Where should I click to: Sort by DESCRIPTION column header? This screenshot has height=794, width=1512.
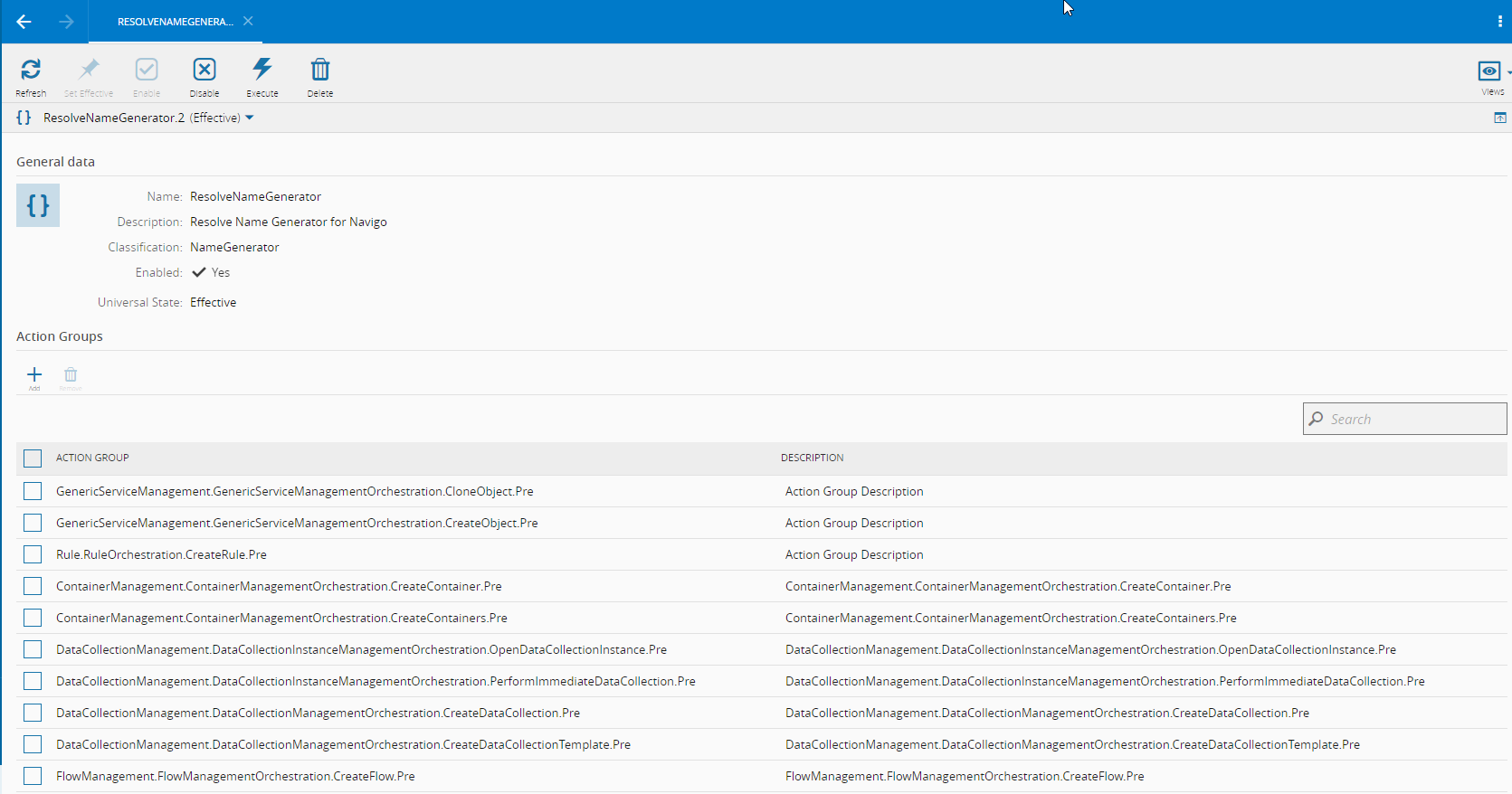click(x=813, y=458)
